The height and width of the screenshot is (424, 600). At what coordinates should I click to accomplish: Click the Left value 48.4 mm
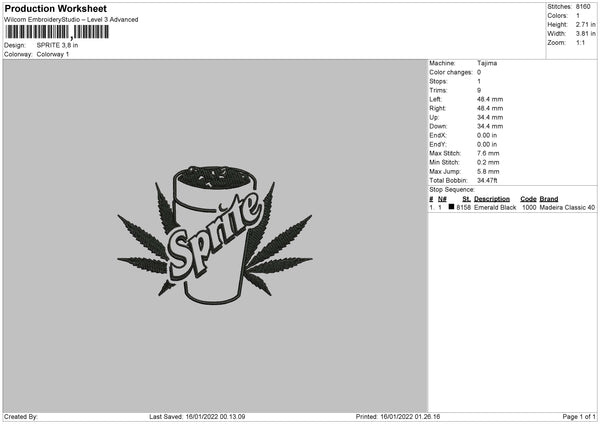(490, 99)
